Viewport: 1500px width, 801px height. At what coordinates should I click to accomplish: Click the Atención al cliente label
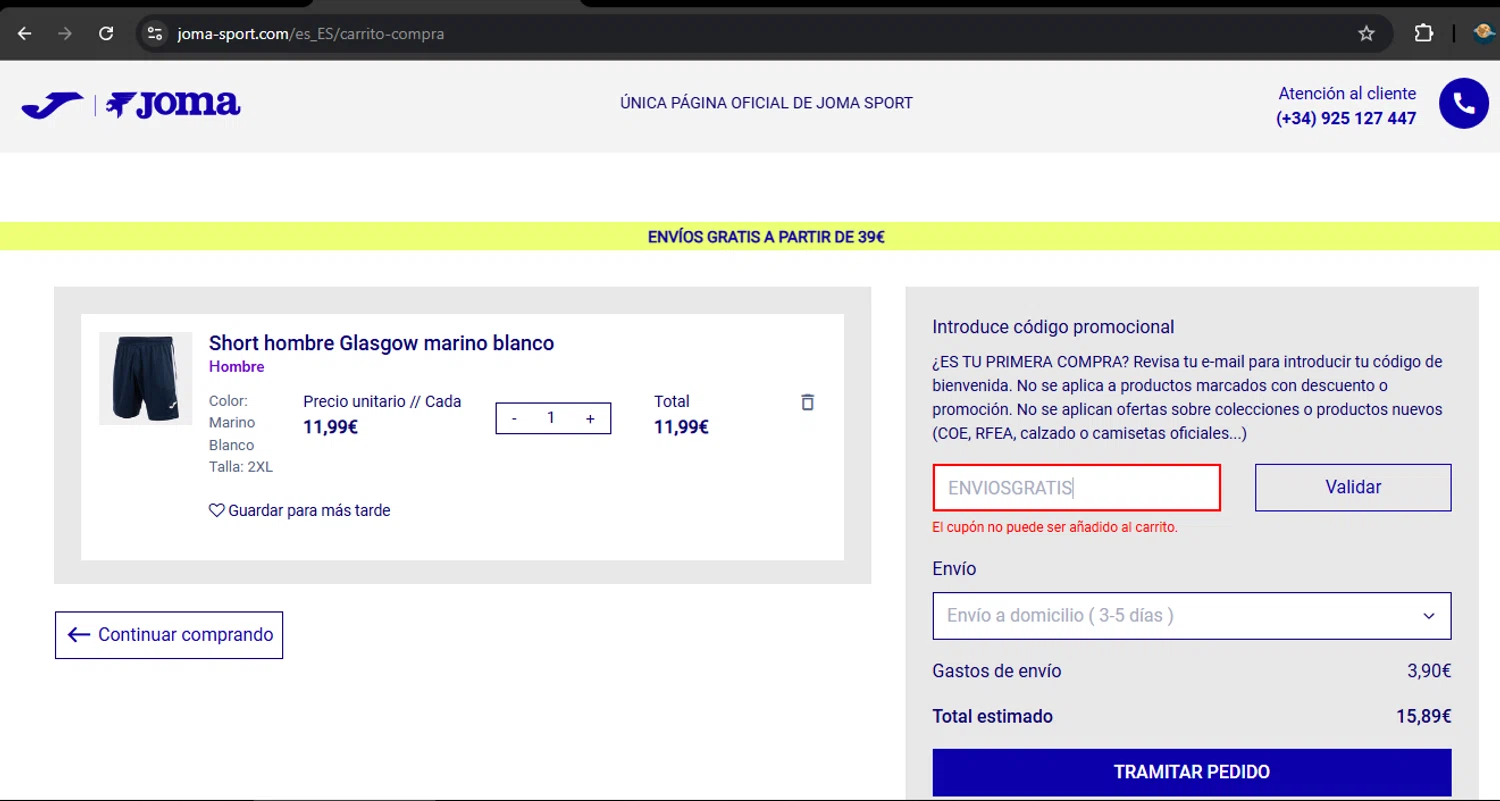point(1347,93)
